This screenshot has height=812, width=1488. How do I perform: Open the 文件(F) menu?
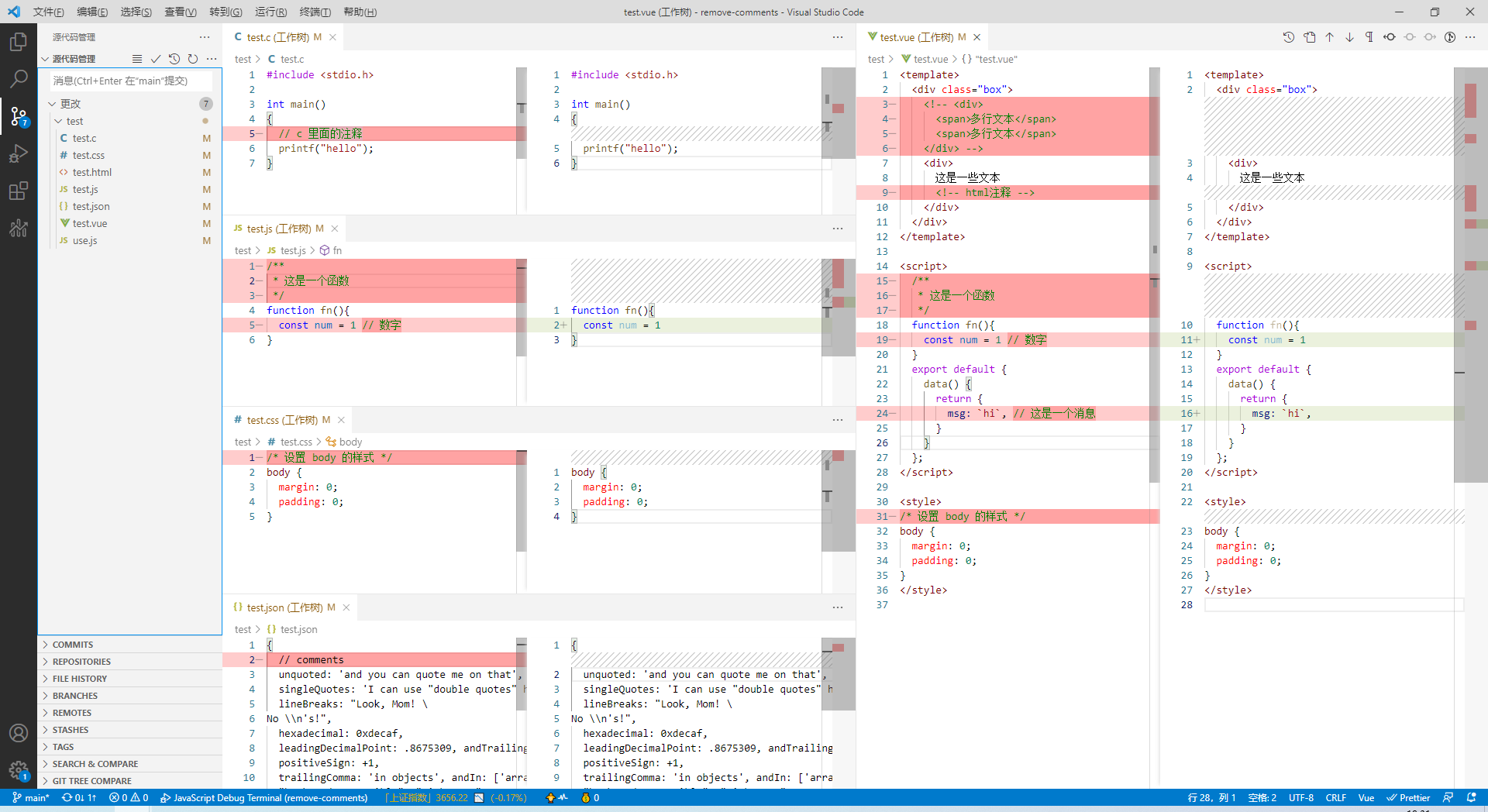pyautogui.click(x=48, y=12)
